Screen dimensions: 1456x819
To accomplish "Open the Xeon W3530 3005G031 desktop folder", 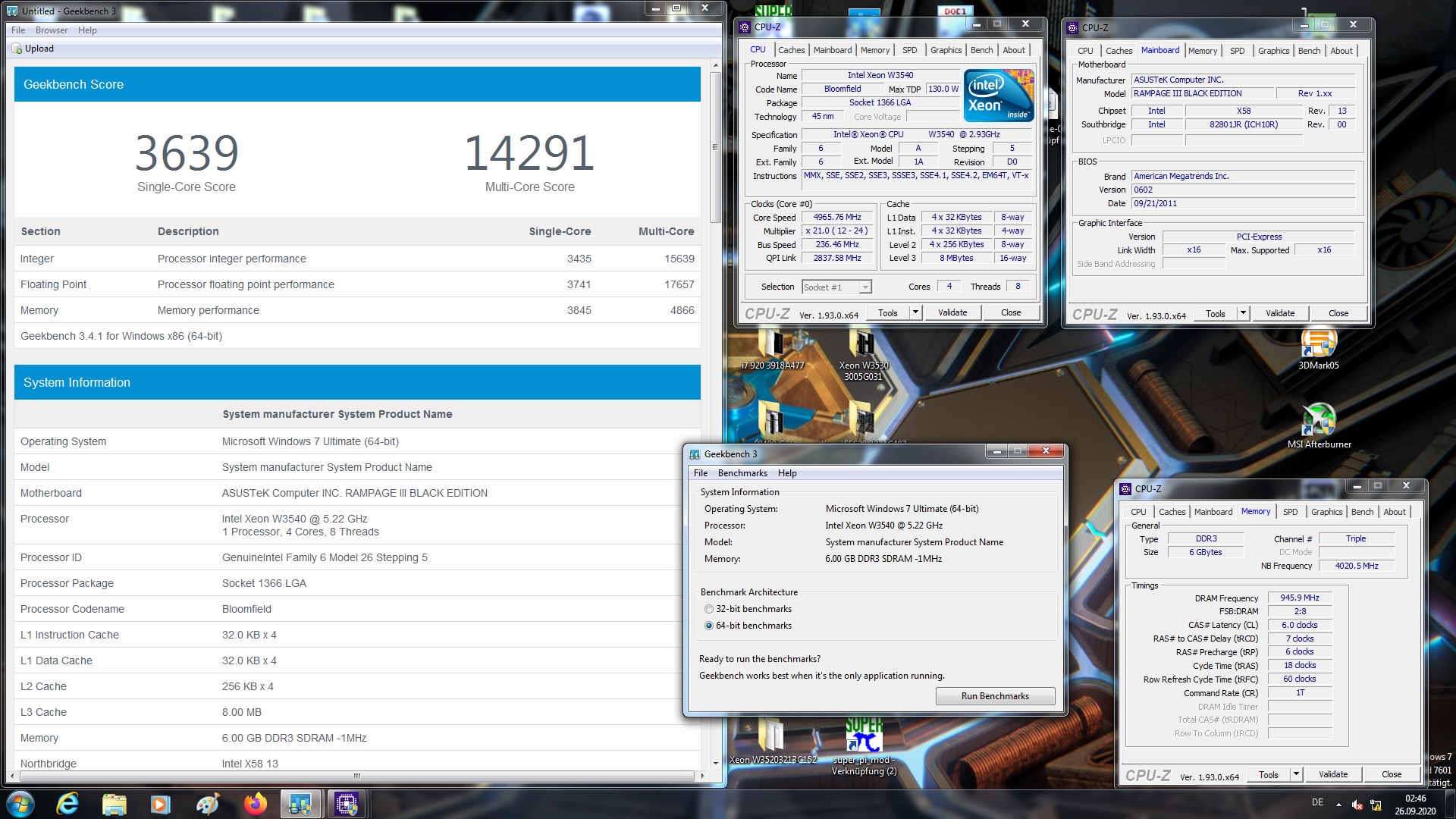I will pyautogui.click(x=863, y=355).
